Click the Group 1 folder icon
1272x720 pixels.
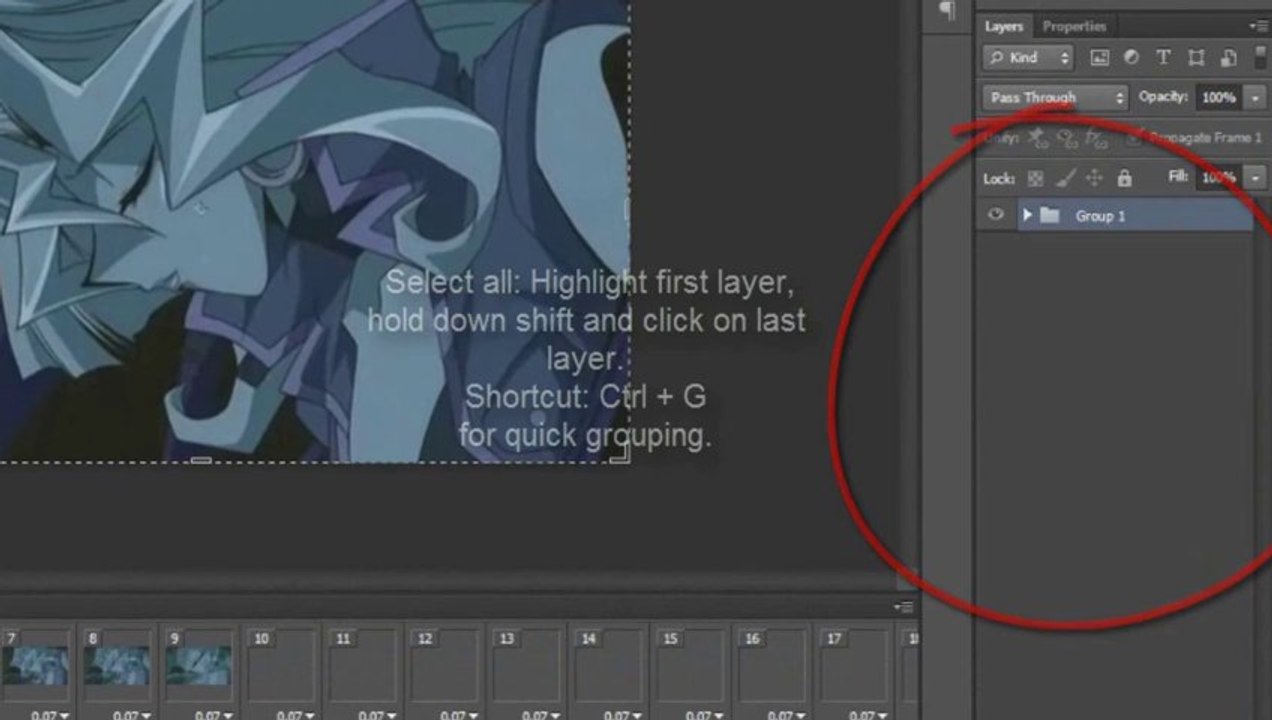pyautogui.click(x=1049, y=215)
